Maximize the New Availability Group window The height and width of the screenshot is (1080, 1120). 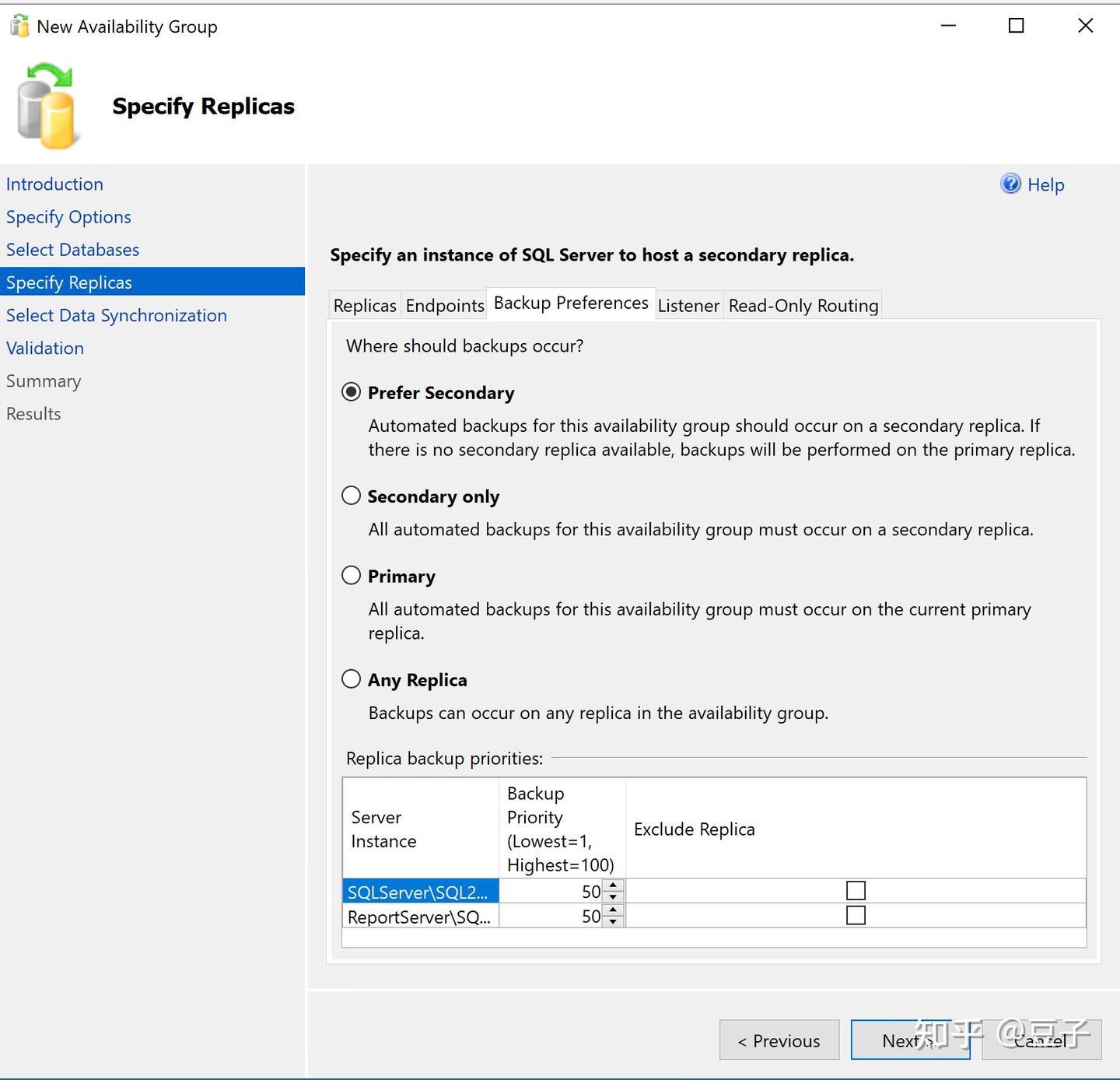[1016, 26]
